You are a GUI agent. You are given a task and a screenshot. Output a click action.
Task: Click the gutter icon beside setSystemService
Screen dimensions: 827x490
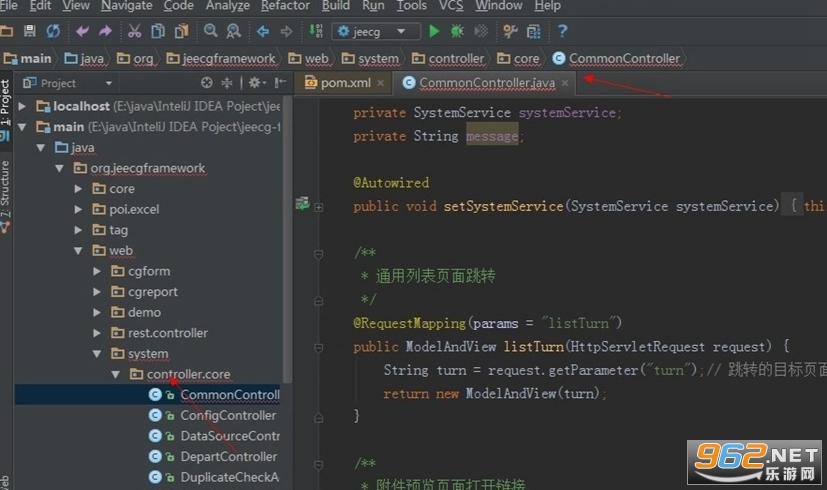coord(302,204)
